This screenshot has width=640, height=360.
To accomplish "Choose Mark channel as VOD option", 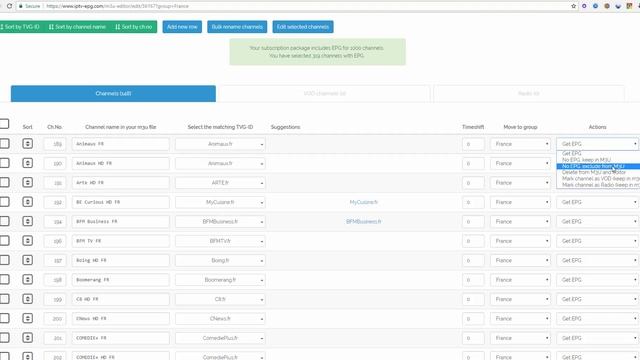I will pos(598,179).
